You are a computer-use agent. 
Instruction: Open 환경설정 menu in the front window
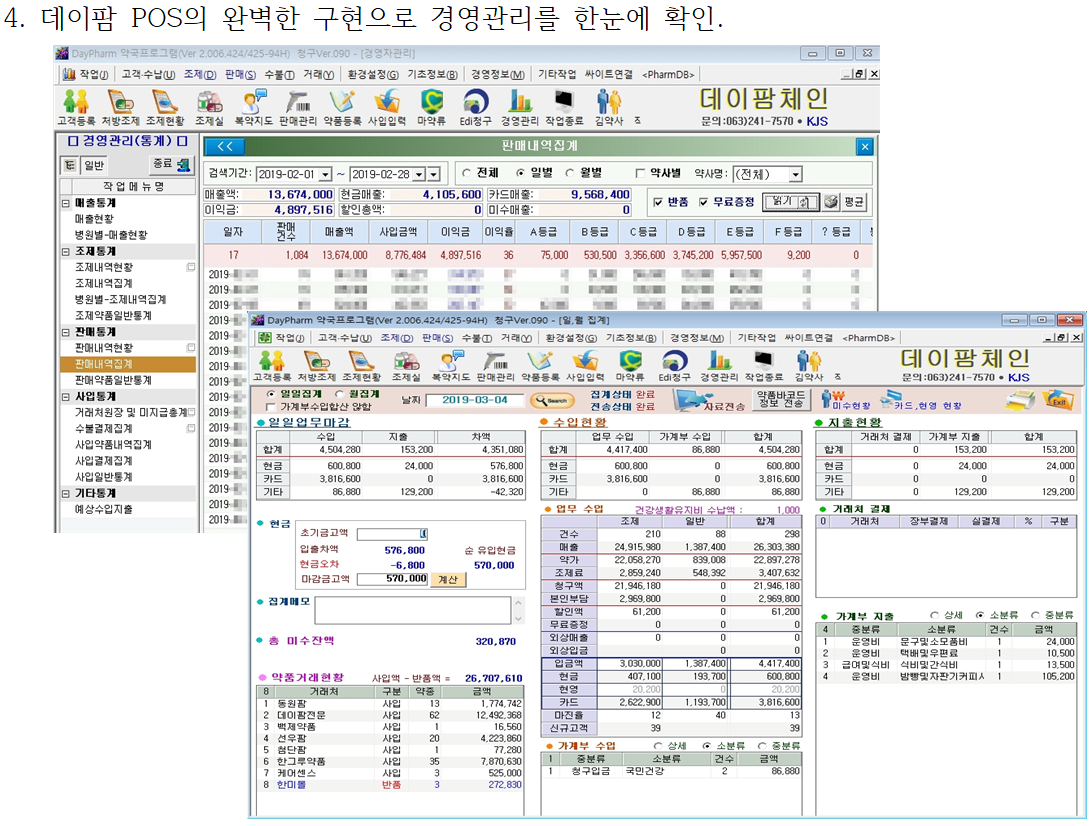(571, 338)
